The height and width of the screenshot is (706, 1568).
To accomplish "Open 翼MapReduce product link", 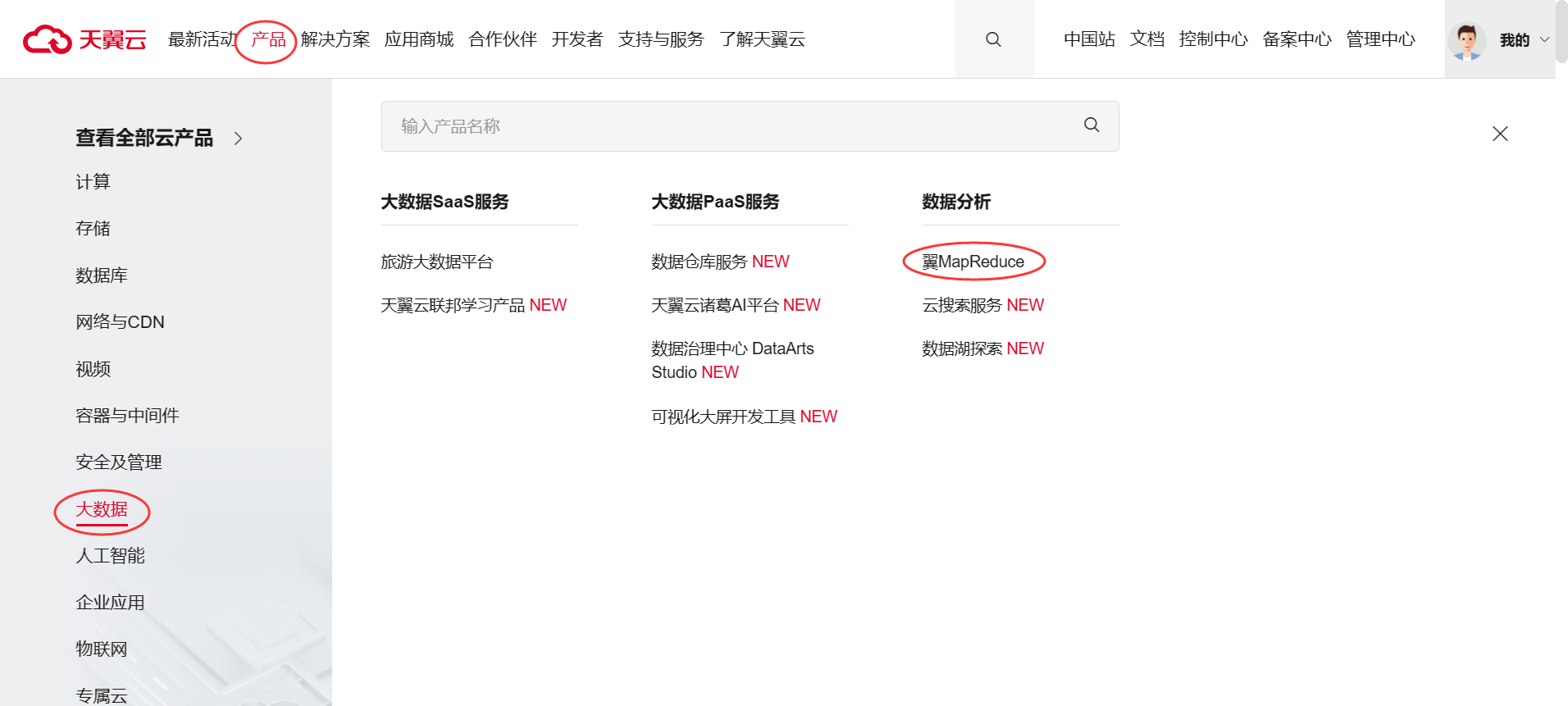I will 973,262.
